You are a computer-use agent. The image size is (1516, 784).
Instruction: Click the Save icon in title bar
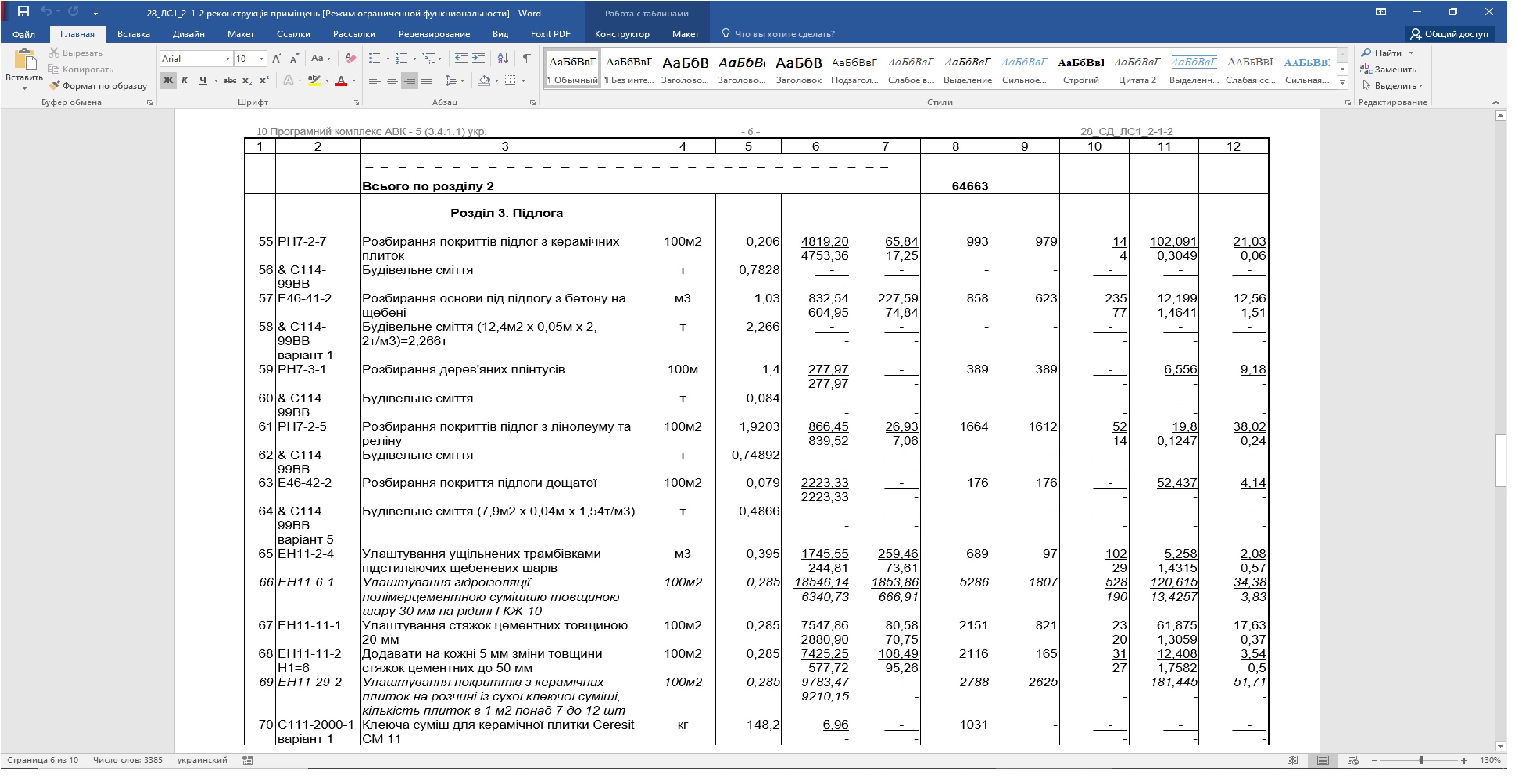pyautogui.click(x=23, y=11)
